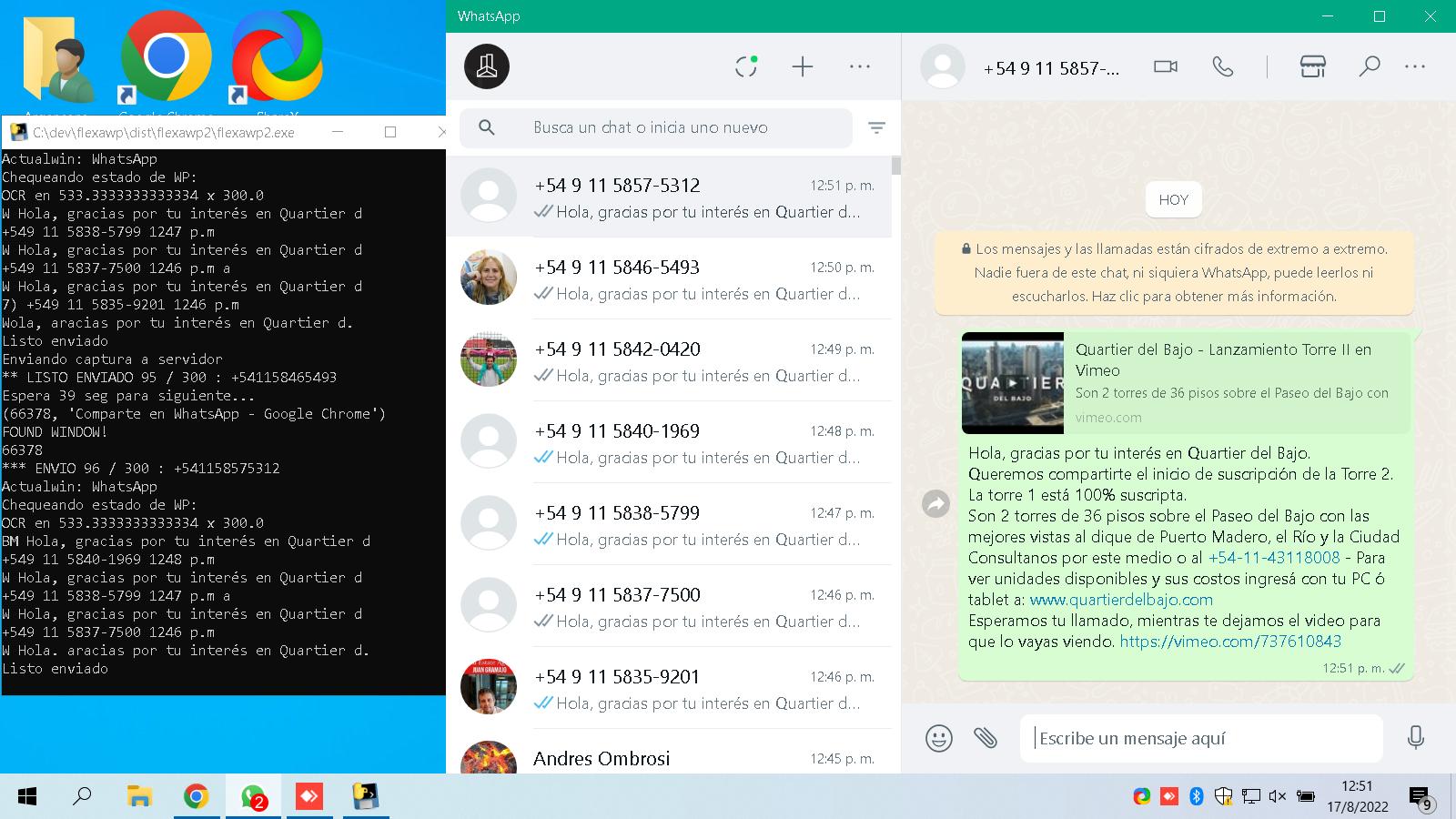Open profile photo of 5846-5493 contact
The width and height of the screenshot is (1456, 819).
[x=489, y=277]
